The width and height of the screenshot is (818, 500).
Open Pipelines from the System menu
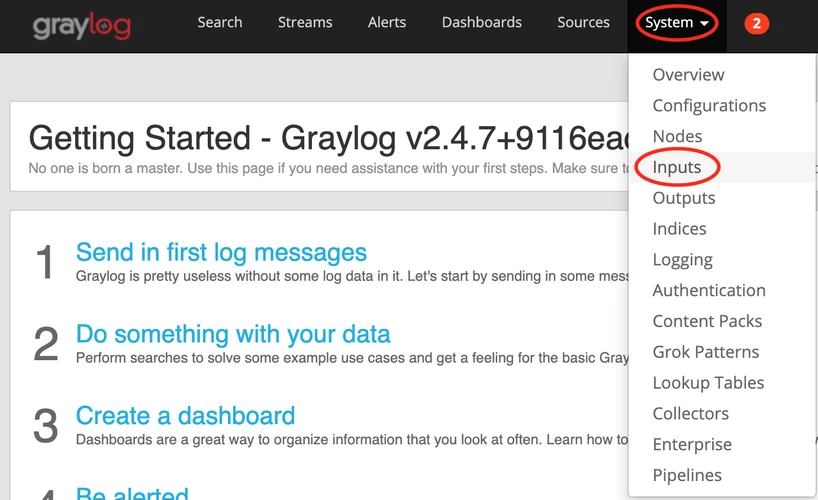[687, 475]
